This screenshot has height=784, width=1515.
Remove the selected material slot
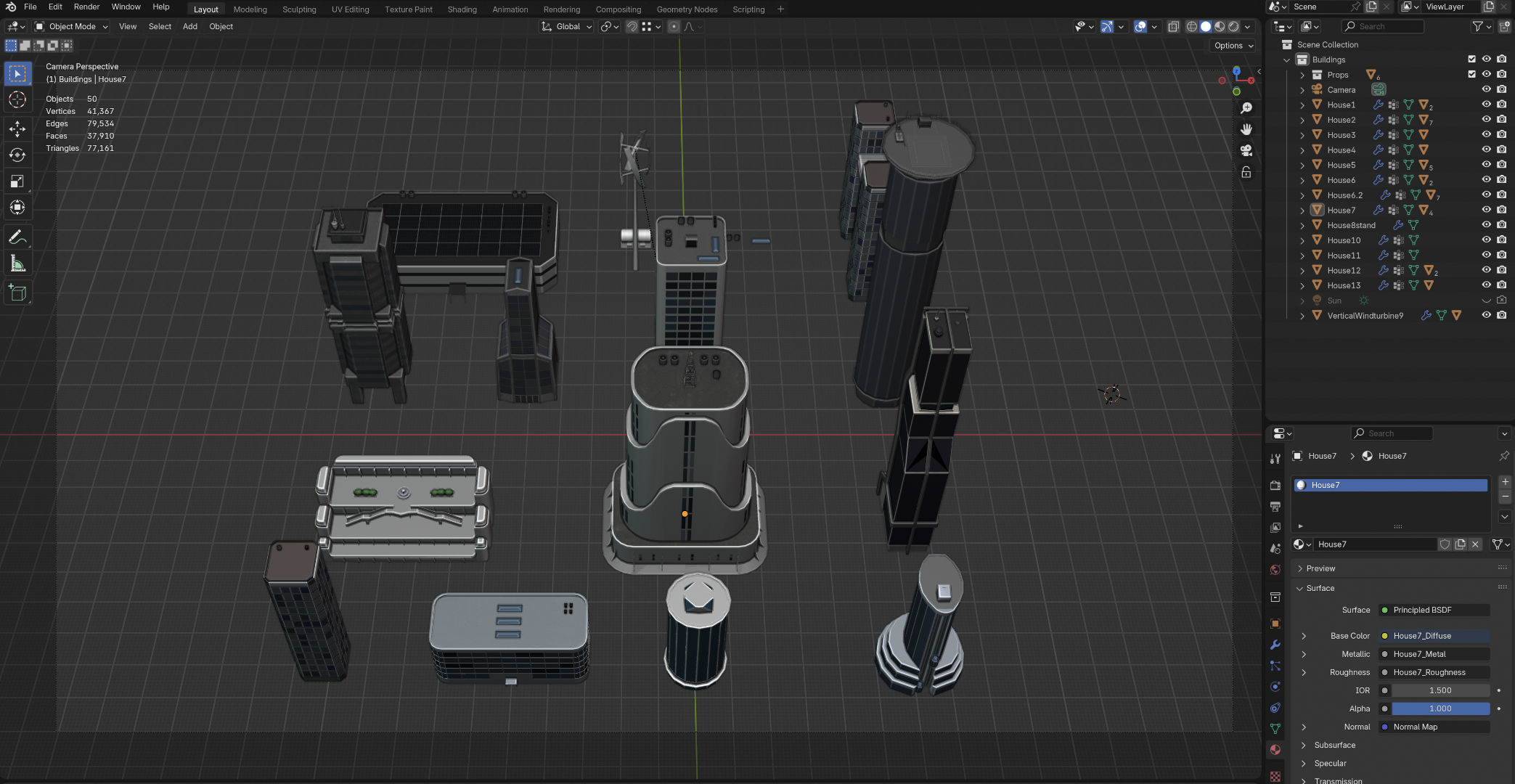point(1504,497)
